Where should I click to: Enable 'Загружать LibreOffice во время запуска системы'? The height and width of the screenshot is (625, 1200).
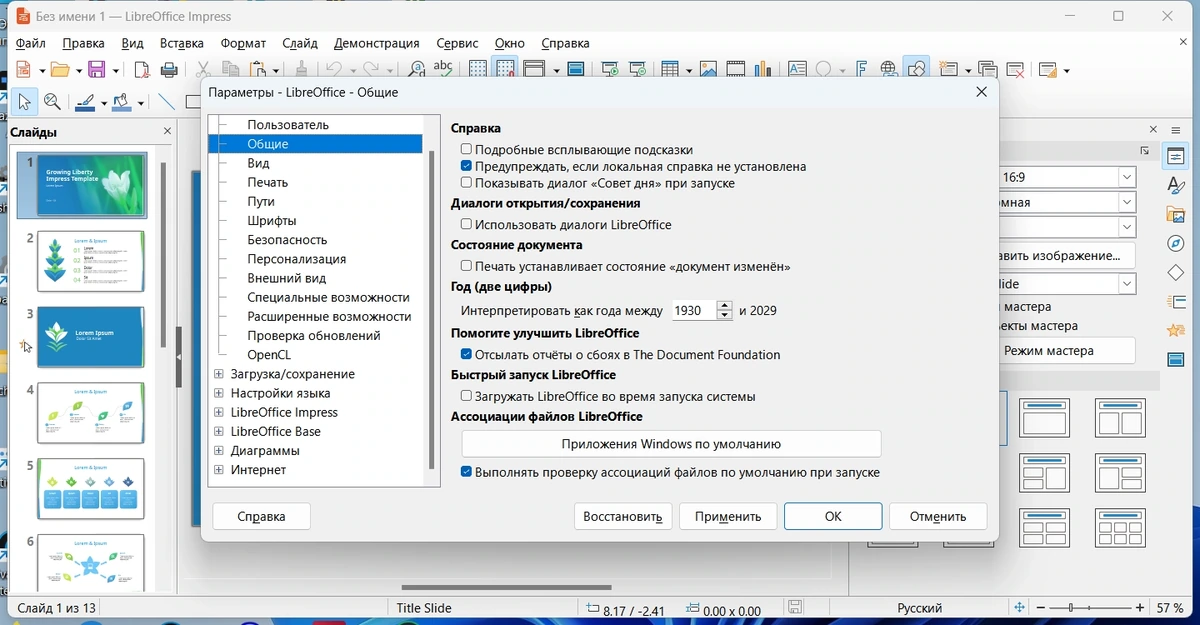tap(466, 396)
